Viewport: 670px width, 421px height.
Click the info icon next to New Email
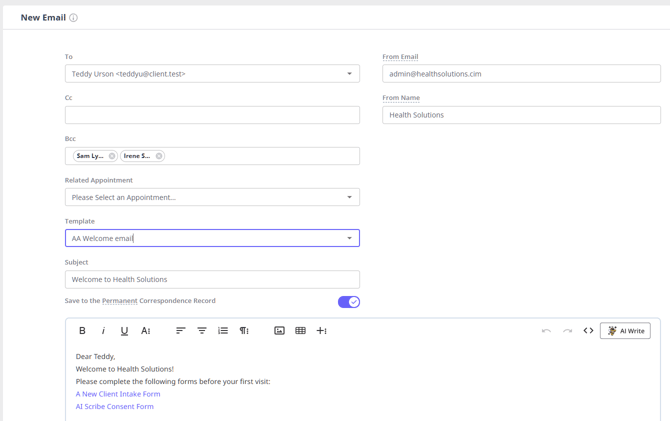point(73,18)
